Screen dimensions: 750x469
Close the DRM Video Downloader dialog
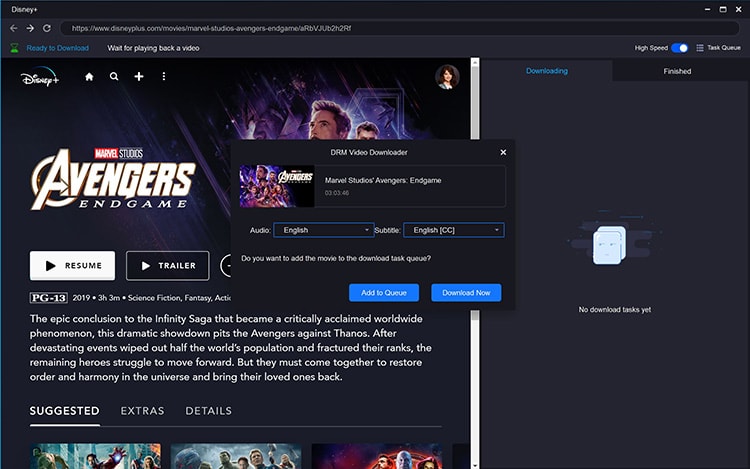(x=503, y=152)
